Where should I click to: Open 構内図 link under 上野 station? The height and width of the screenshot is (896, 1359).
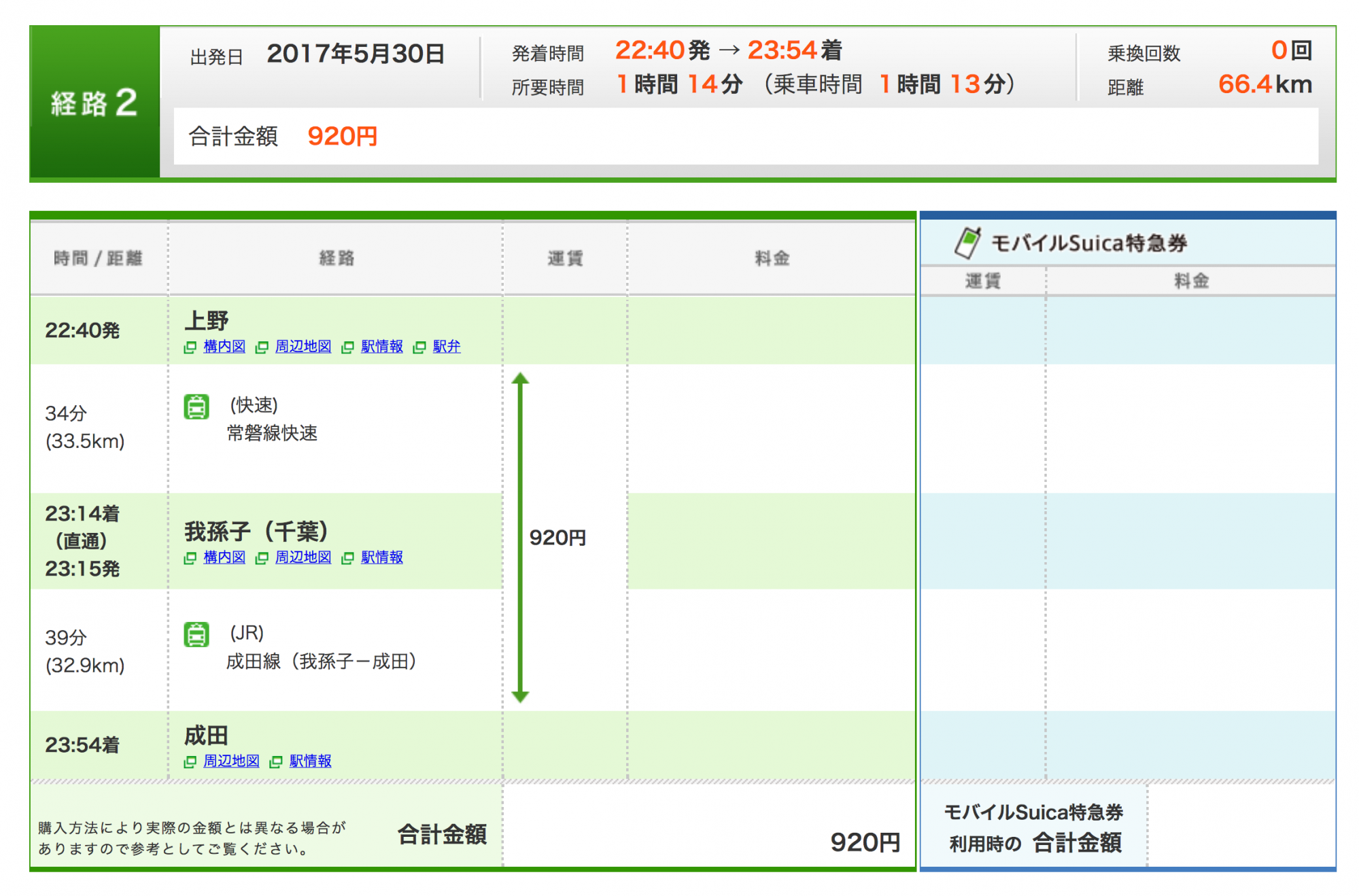[x=224, y=346]
